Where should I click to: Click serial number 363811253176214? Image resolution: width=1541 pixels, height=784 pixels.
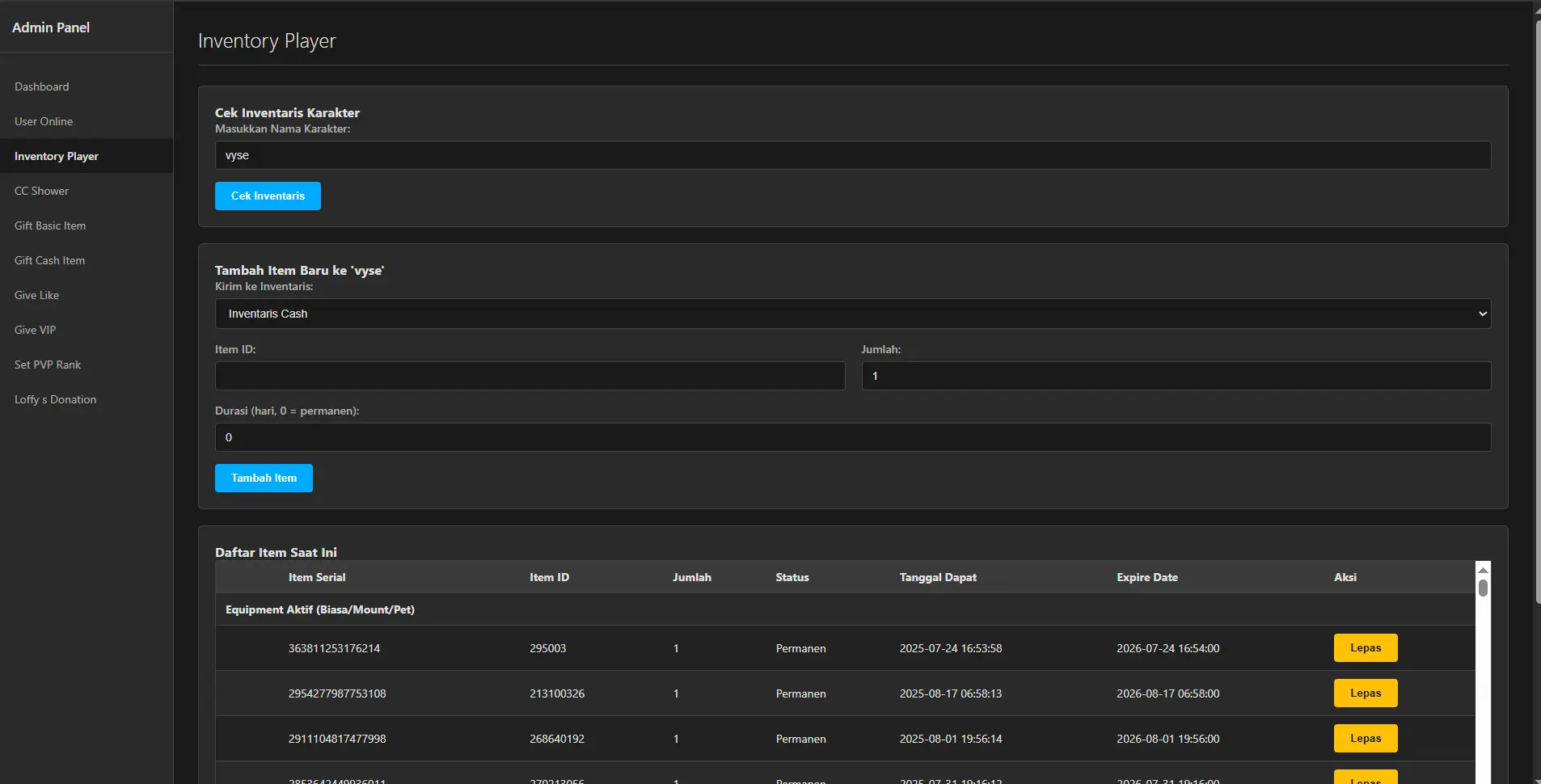pyautogui.click(x=334, y=648)
